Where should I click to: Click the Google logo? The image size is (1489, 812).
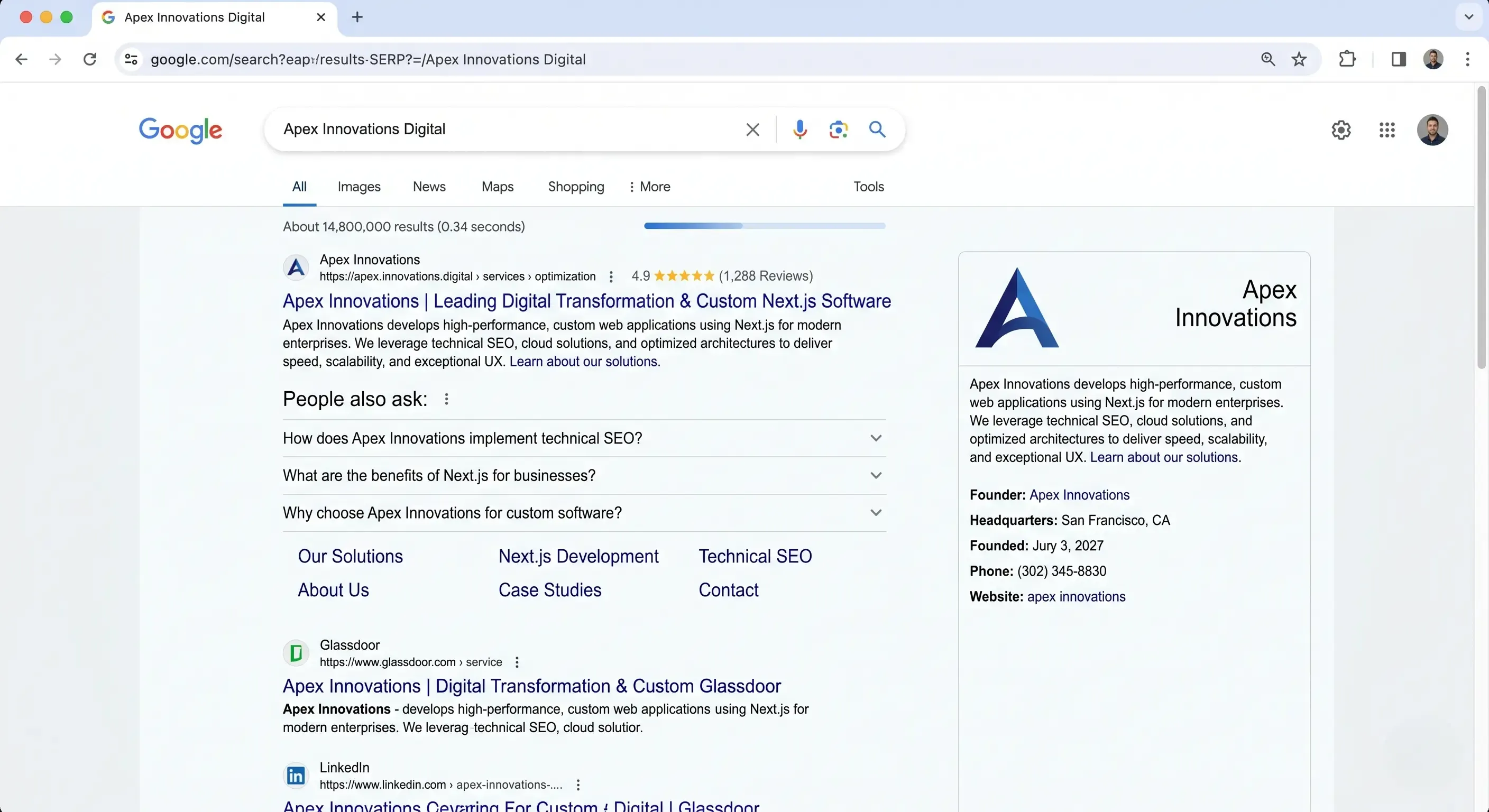[180, 130]
